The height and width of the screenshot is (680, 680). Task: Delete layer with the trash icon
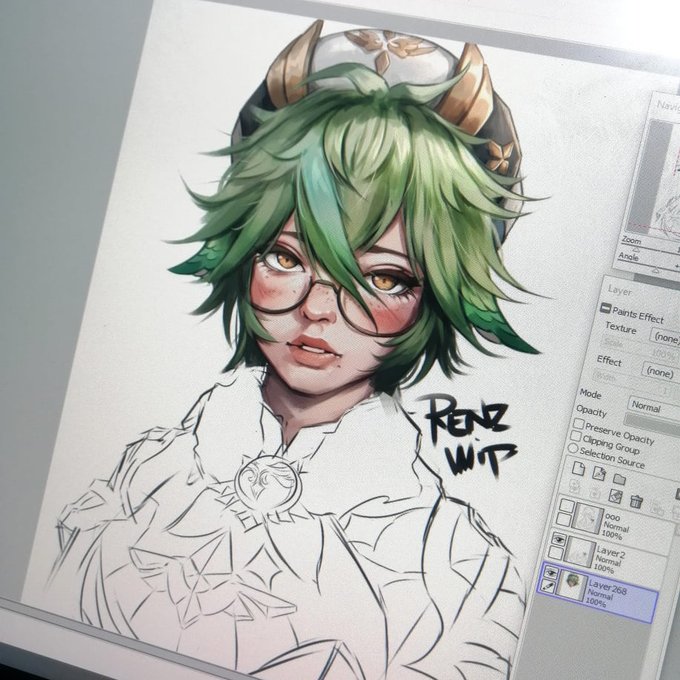[636, 501]
